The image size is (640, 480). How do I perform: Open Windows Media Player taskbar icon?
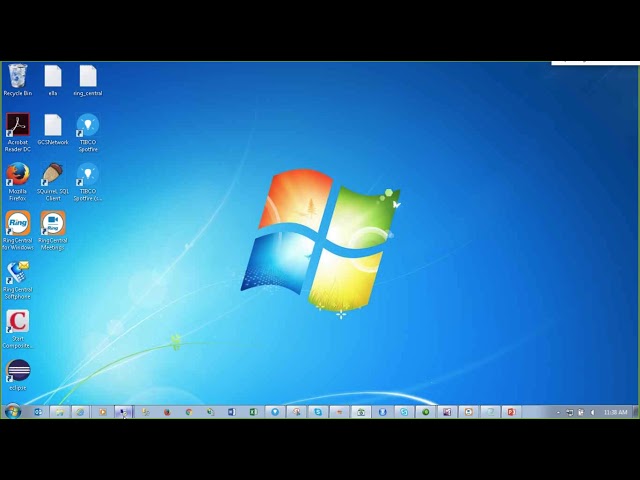point(102,412)
